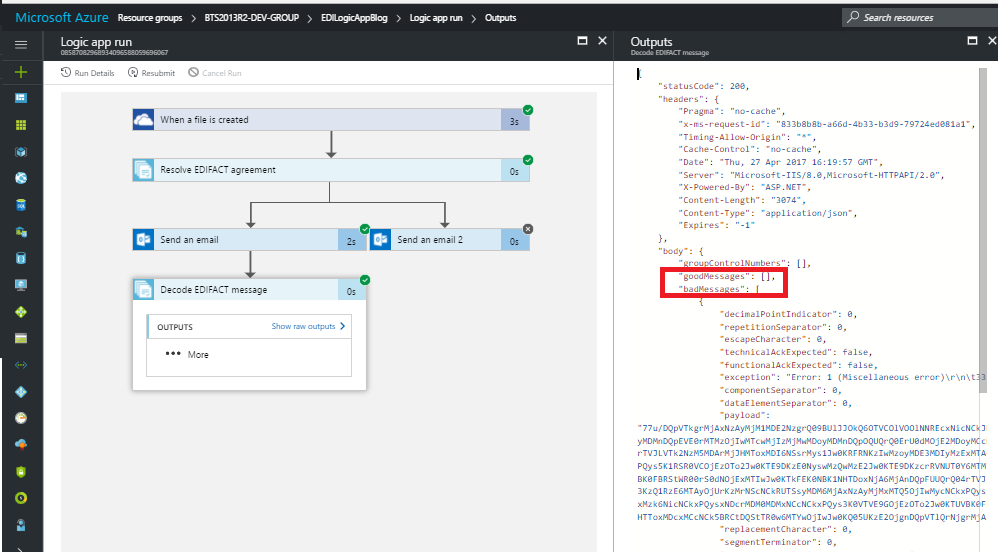Open the Resource groups cube icon
The image size is (998, 552).
tap(21, 152)
